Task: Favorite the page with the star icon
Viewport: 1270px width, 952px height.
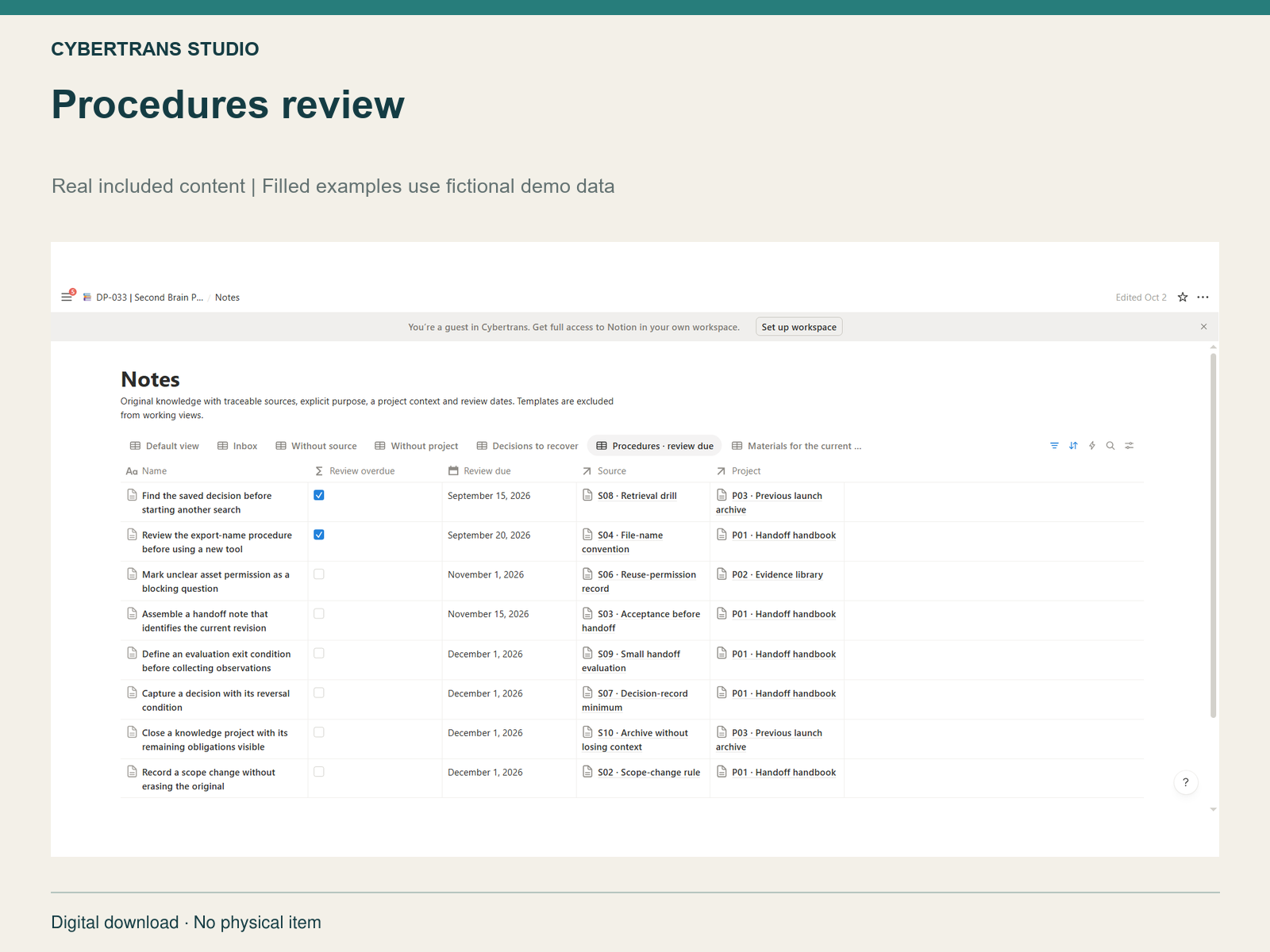Action: (1183, 297)
